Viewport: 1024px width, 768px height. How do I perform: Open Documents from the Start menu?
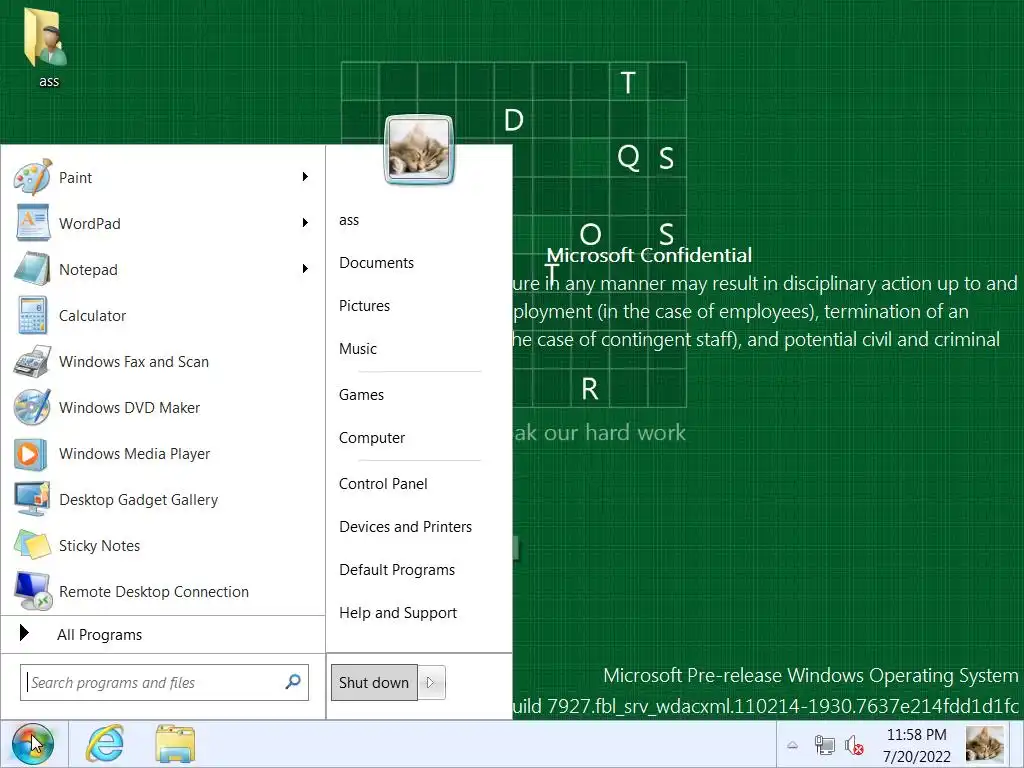click(x=376, y=263)
